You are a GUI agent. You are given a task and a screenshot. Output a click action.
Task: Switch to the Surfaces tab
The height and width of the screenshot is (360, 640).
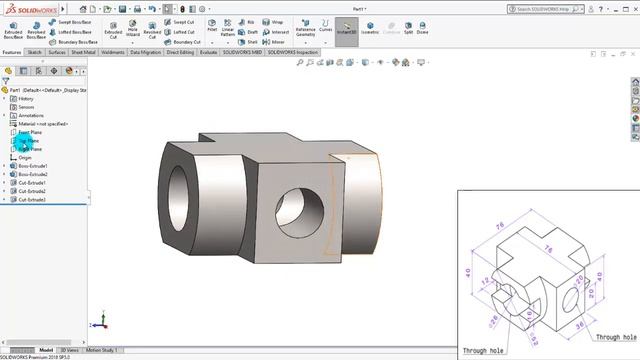pos(57,52)
